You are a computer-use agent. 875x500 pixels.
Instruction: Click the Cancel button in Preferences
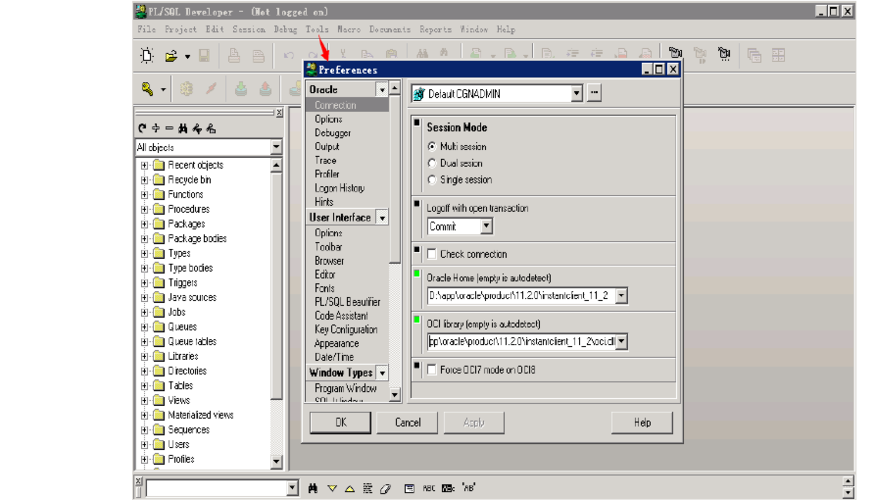pyautogui.click(x=407, y=422)
